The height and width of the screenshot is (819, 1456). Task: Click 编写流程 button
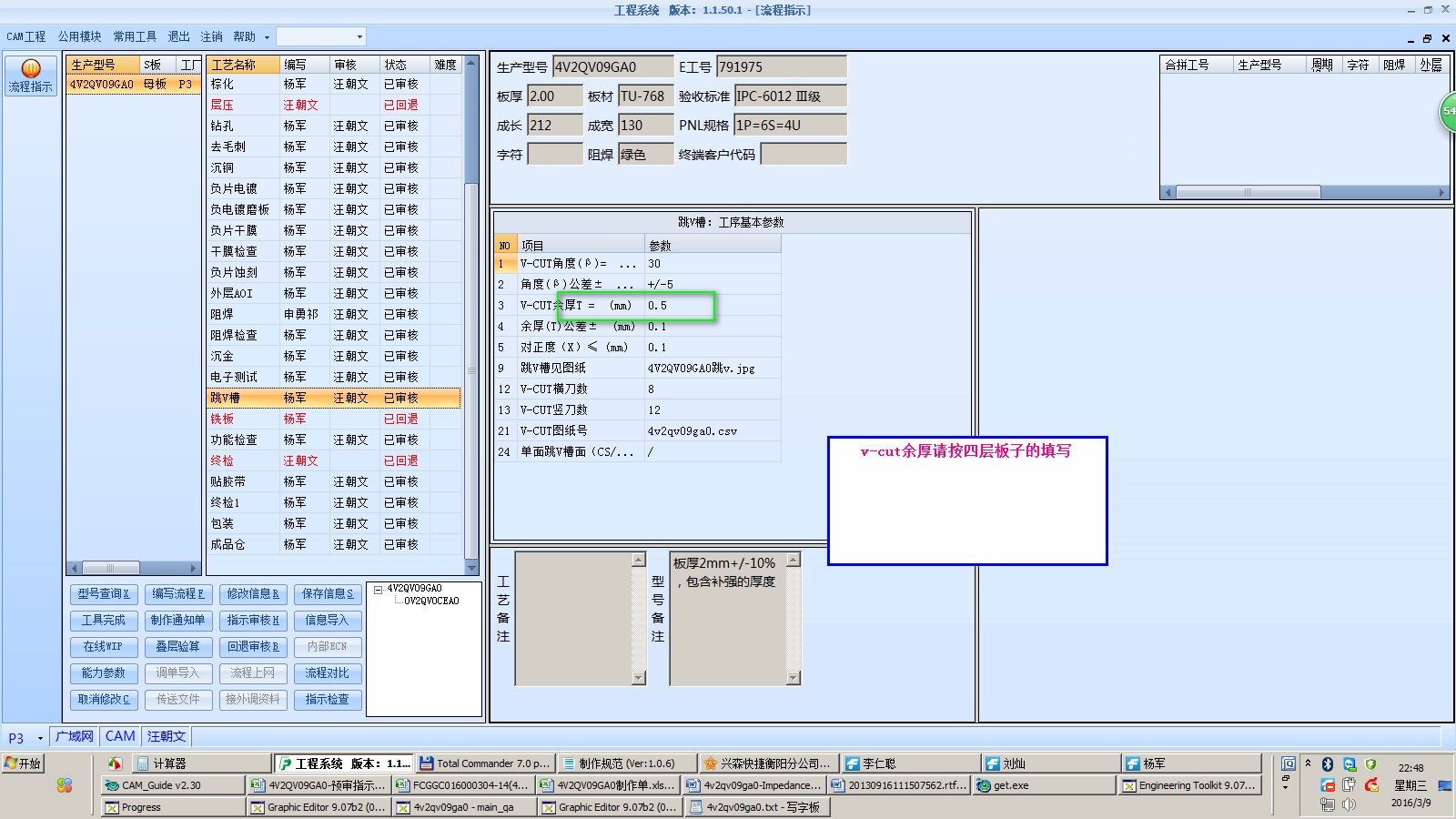pos(178,594)
